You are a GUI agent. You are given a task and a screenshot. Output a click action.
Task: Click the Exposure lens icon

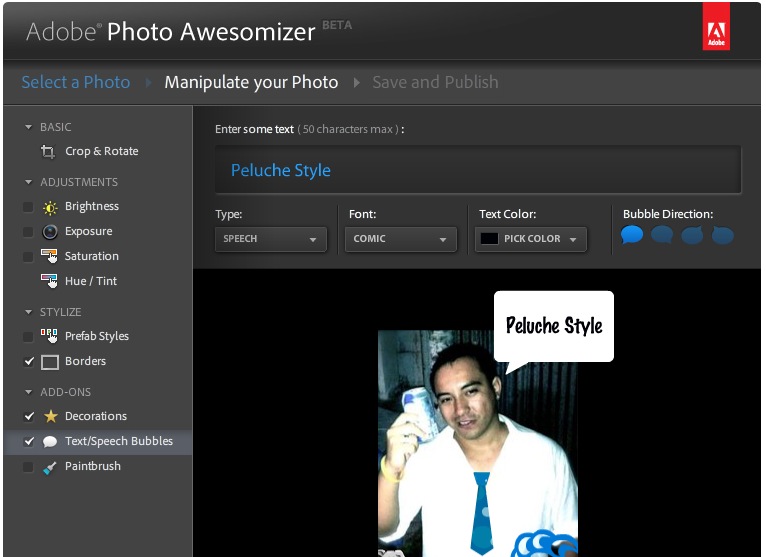(50, 232)
